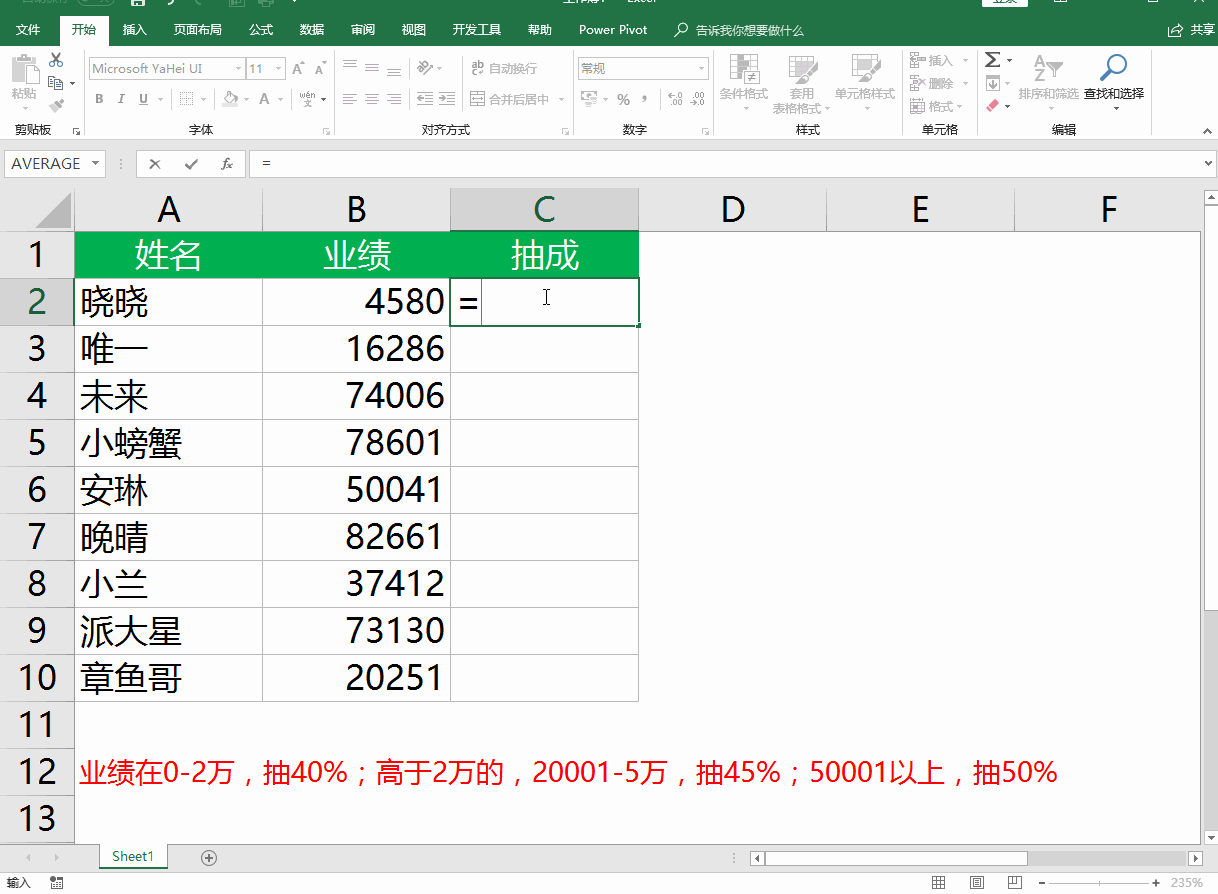Cancel the formula entry with X
Image resolution: width=1218 pixels, height=894 pixels.
pos(155,164)
